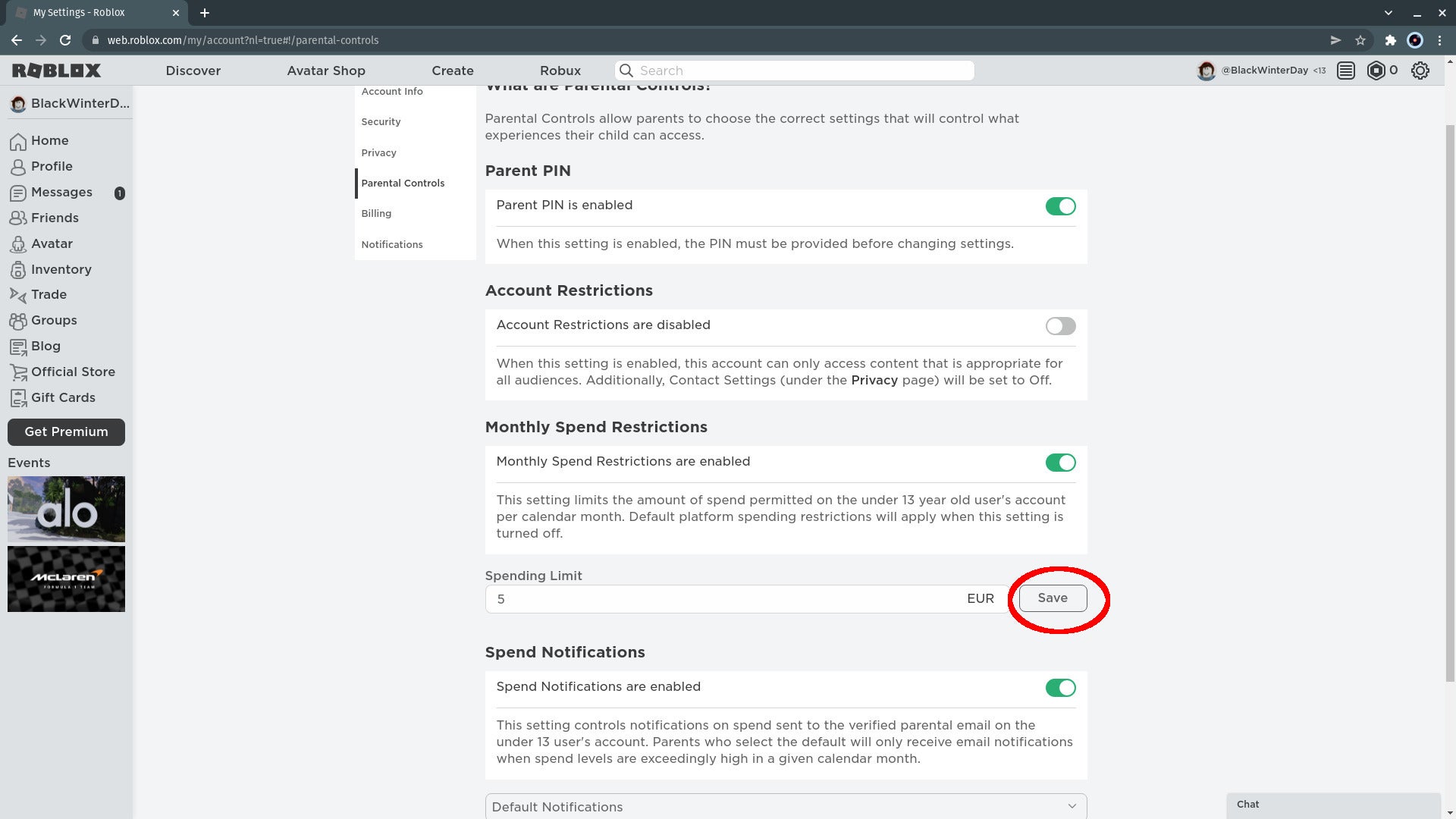The height and width of the screenshot is (819, 1456).
Task: Go to Robux in the top nav
Action: (x=560, y=71)
